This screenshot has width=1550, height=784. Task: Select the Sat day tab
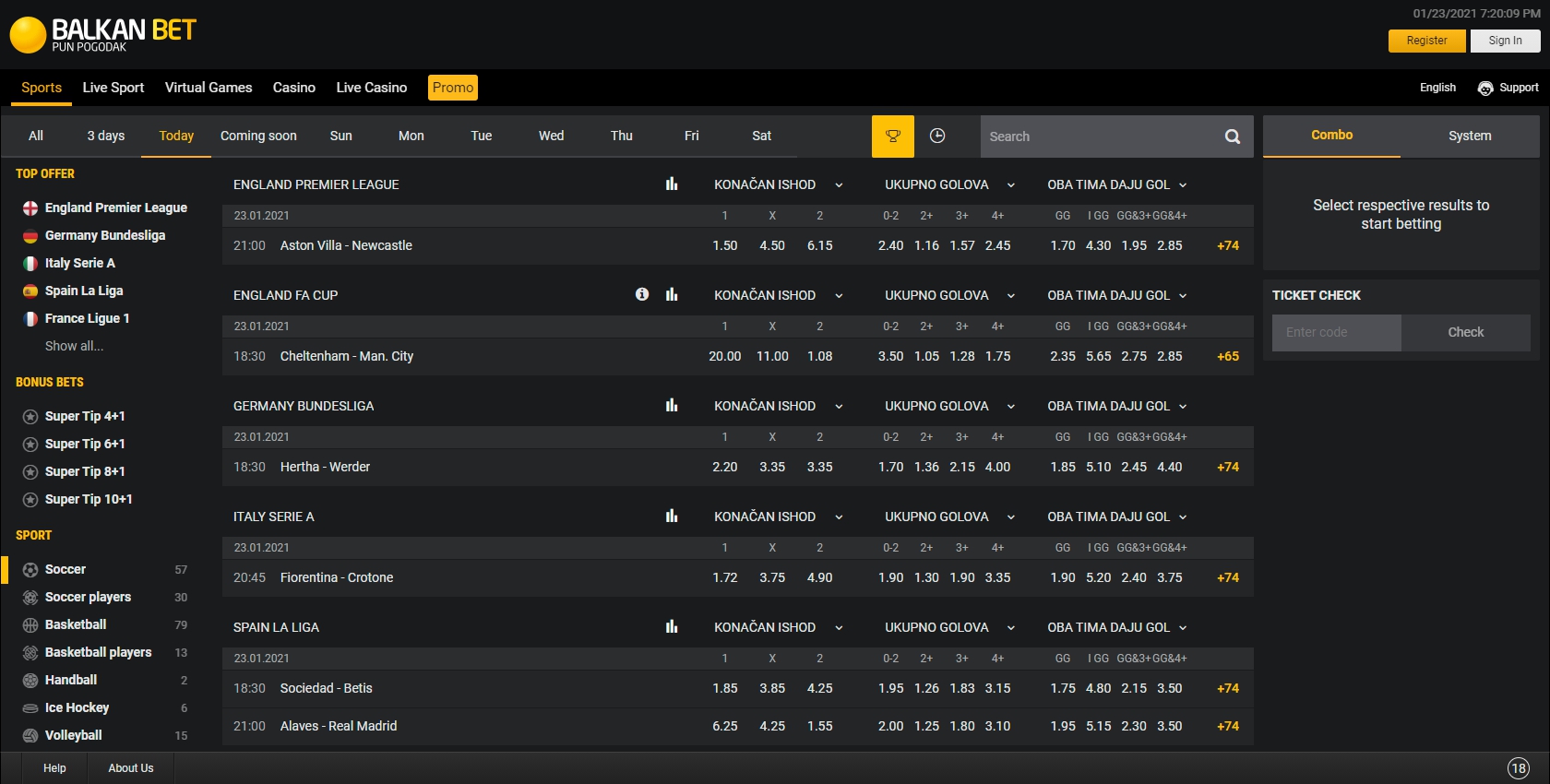[x=761, y=136]
